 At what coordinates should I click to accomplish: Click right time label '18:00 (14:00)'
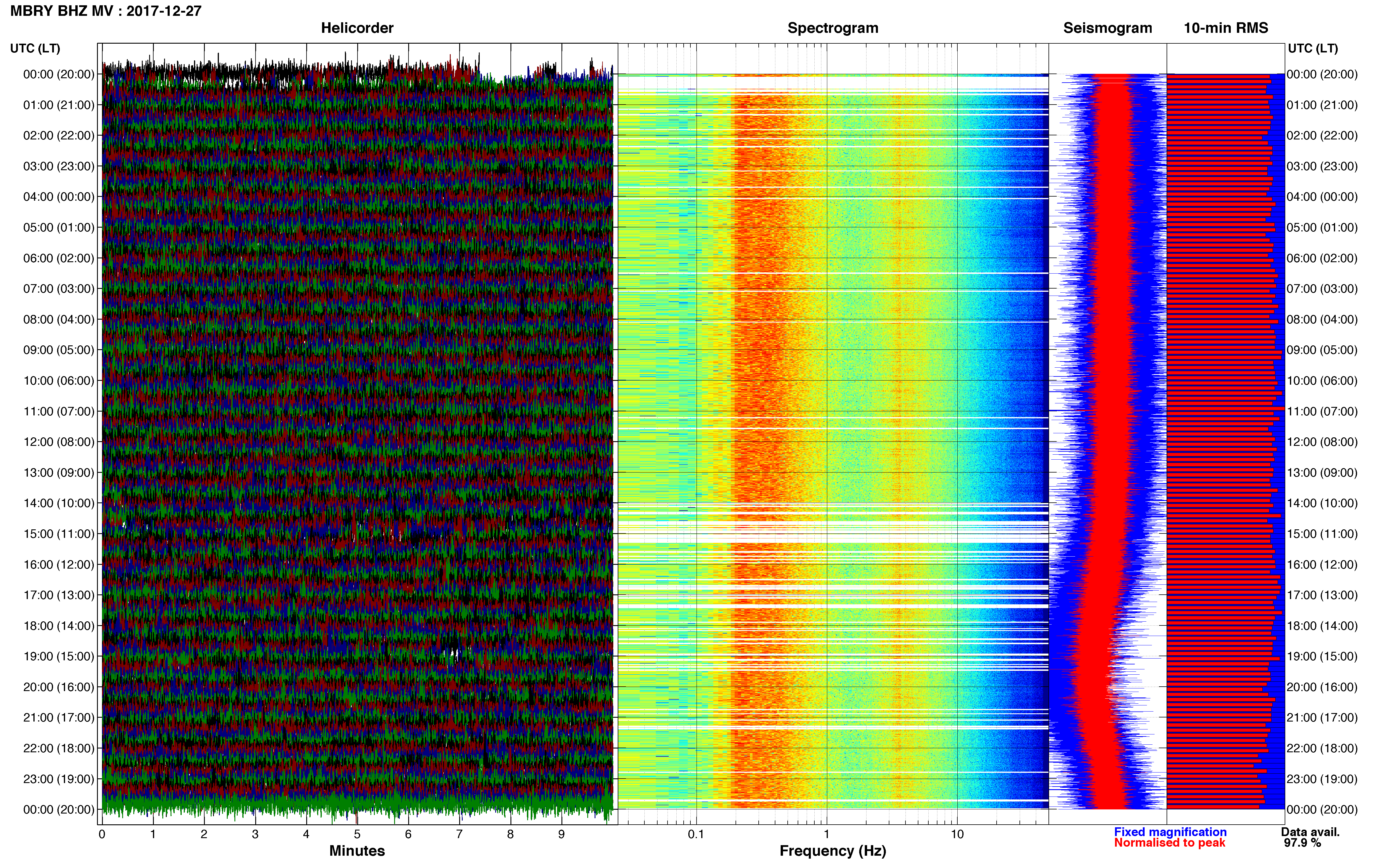1322,626
